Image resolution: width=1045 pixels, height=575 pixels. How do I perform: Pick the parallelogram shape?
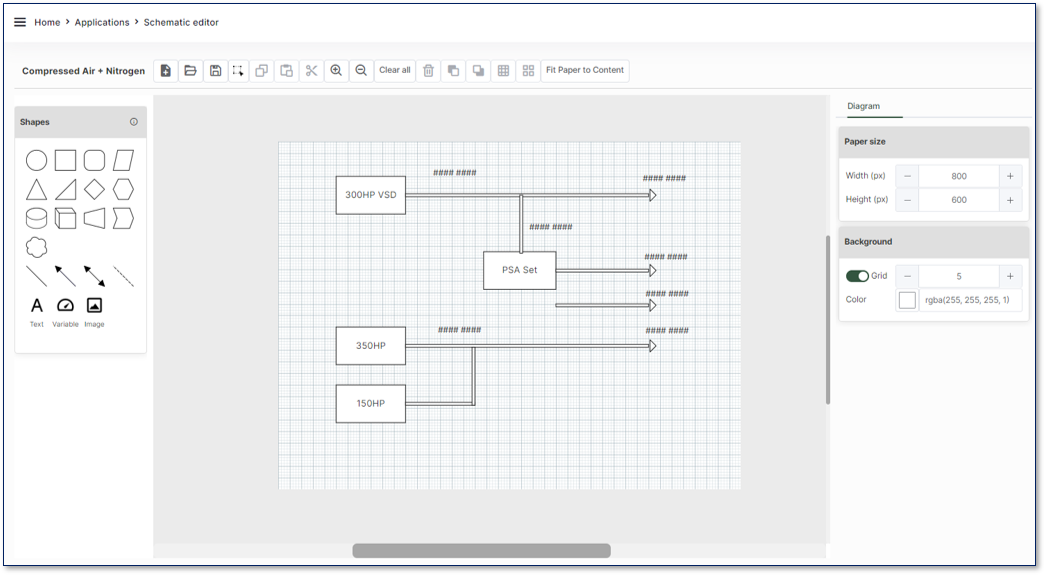pos(123,161)
